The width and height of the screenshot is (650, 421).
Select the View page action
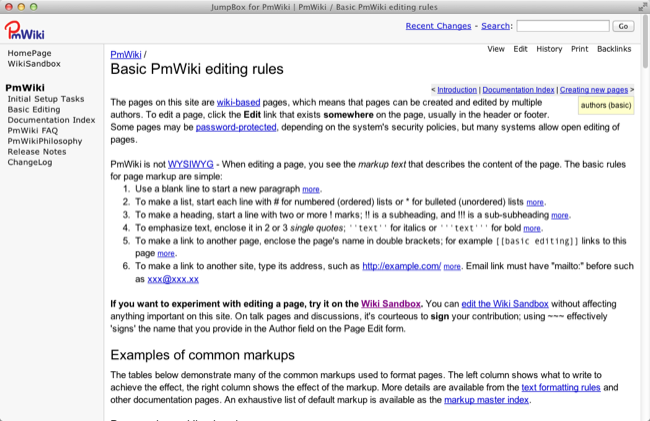coord(496,49)
